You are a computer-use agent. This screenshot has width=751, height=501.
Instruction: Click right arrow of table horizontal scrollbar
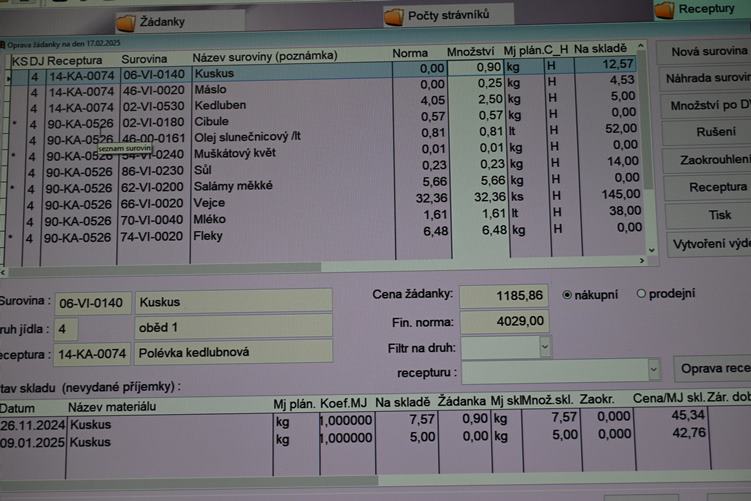(642, 261)
